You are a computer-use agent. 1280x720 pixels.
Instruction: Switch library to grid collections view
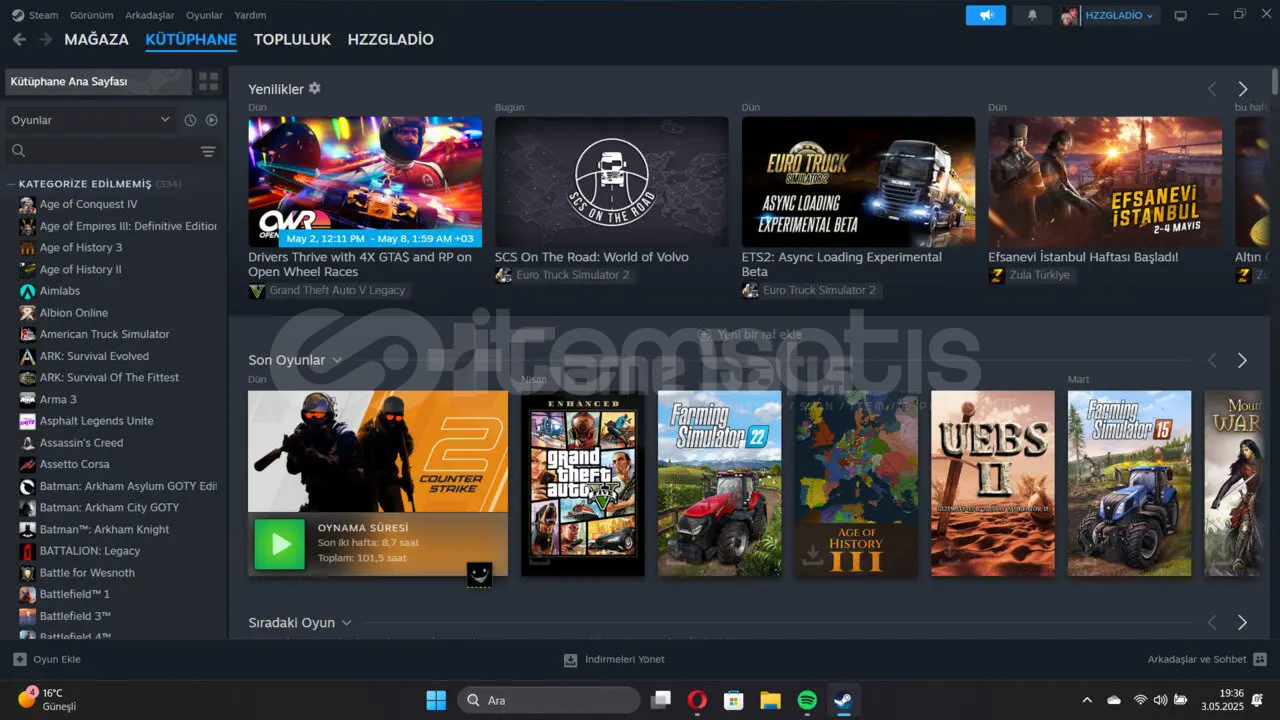point(208,81)
